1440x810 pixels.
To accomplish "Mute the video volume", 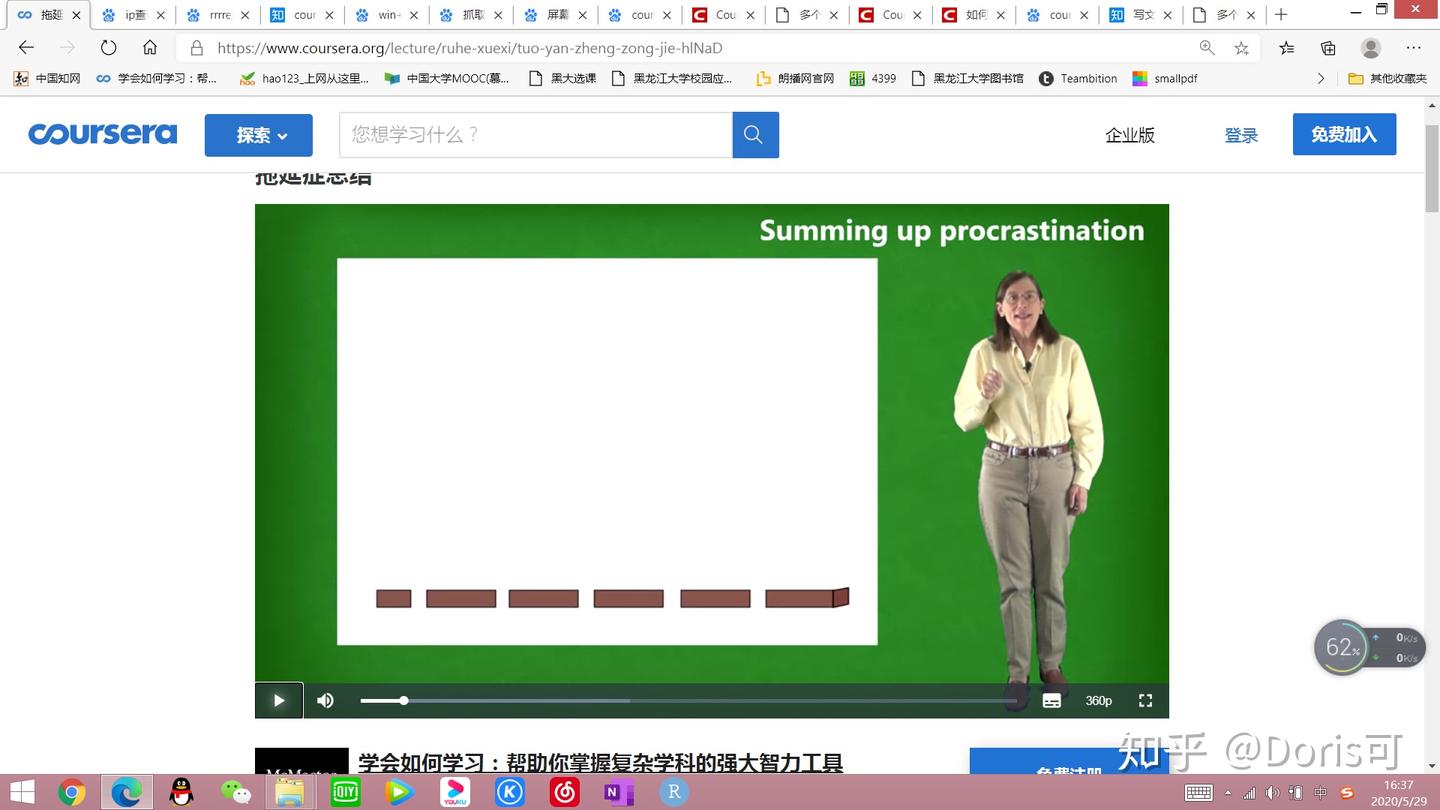I will click(325, 700).
